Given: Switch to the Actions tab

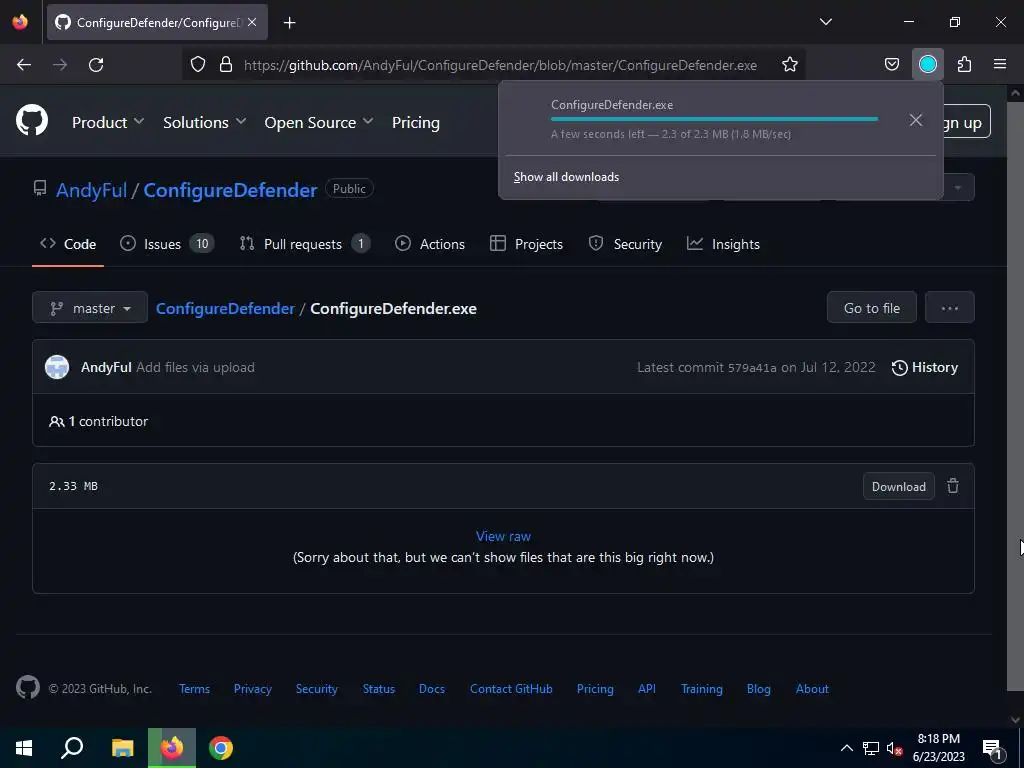Looking at the screenshot, I should (x=430, y=244).
